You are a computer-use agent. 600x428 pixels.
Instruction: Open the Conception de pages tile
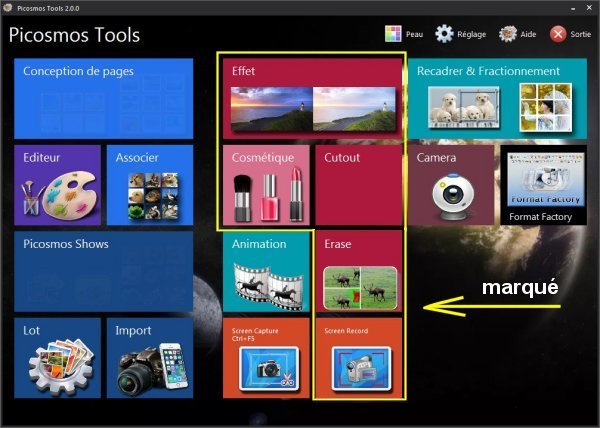click(104, 98)
